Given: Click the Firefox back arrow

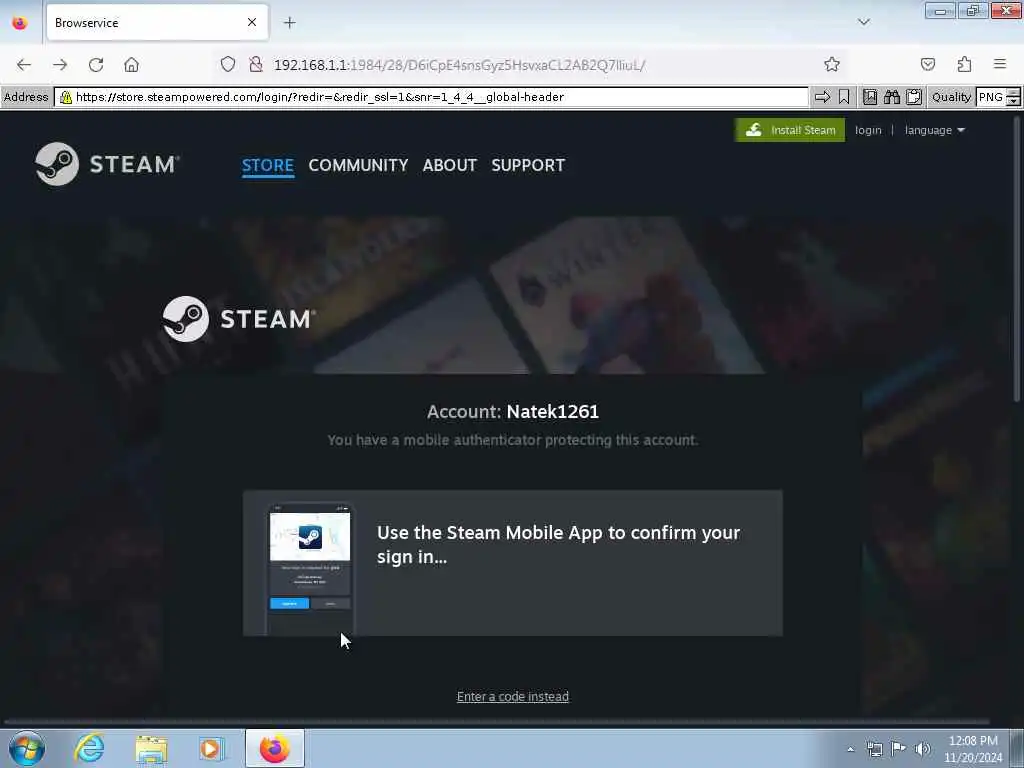Looking at the screenshot, I should coord(24,65).
